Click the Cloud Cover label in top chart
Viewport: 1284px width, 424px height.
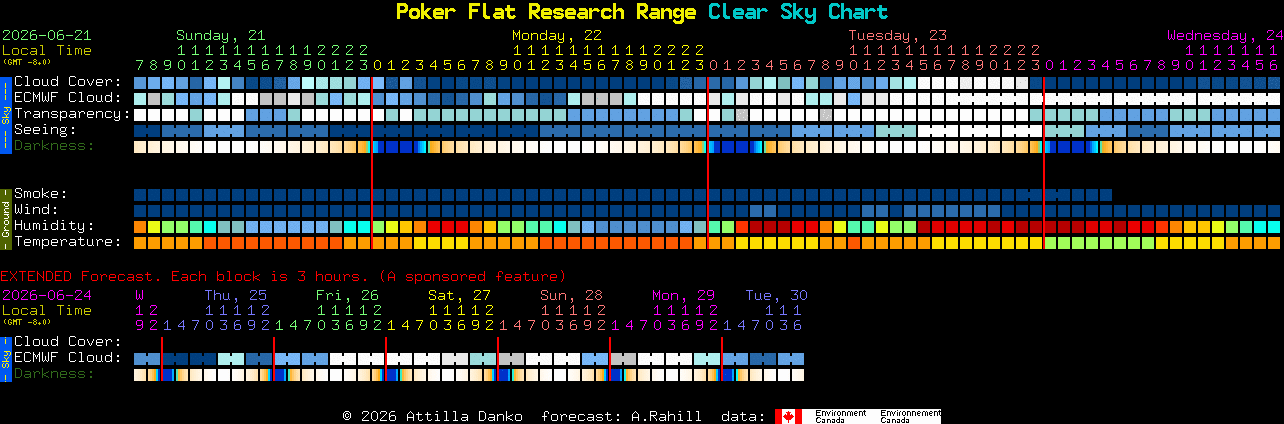point(68,82)
